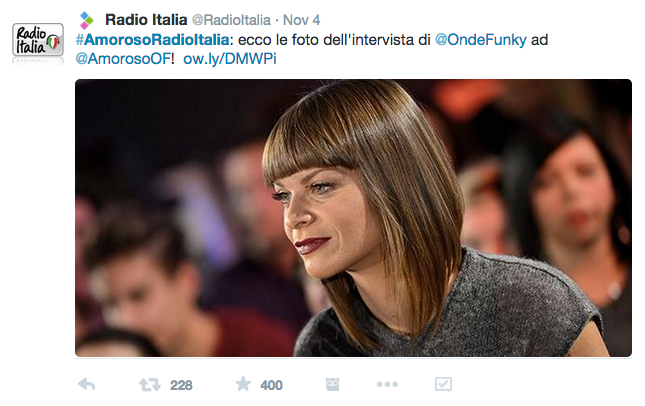Open the Radio Italia display name
Viewport: 645px width, 406px height.
(146, 20)
